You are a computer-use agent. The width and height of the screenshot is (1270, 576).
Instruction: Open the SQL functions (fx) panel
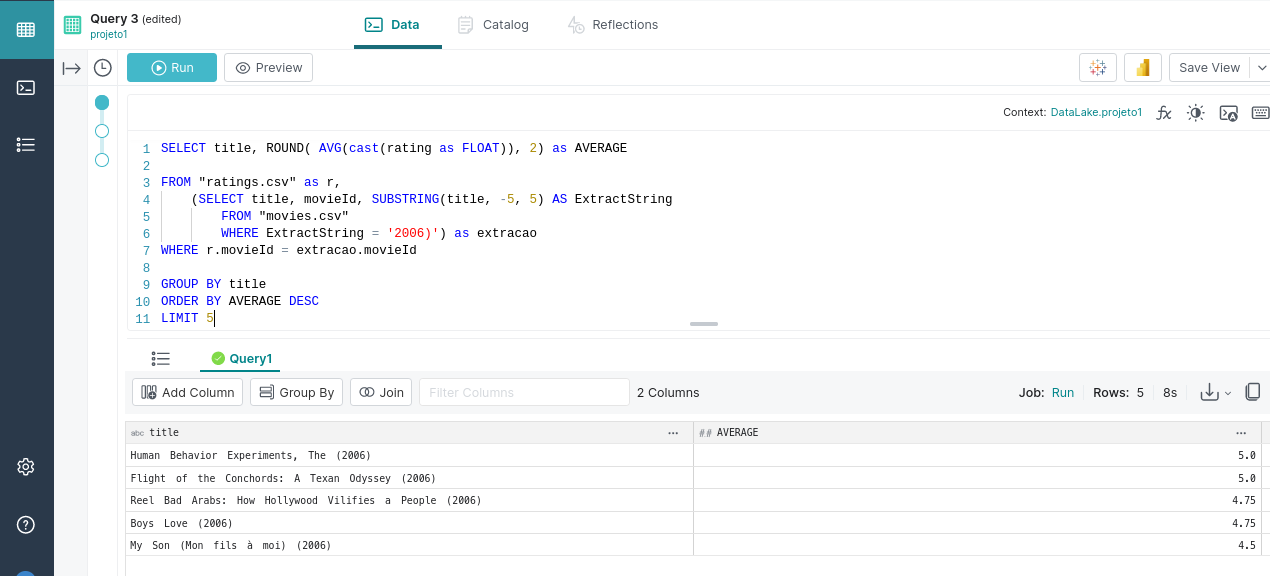click(x=1163, y=113)
